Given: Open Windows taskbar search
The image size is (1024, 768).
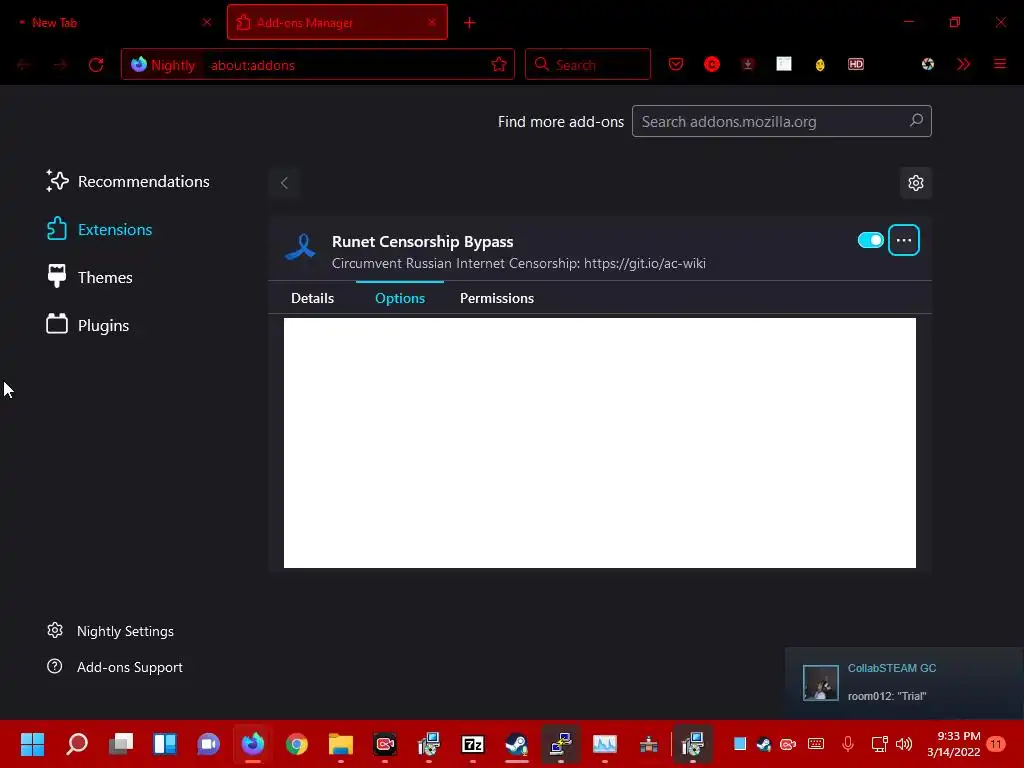Looking at the screenshot, I should [x=77, y=743].
